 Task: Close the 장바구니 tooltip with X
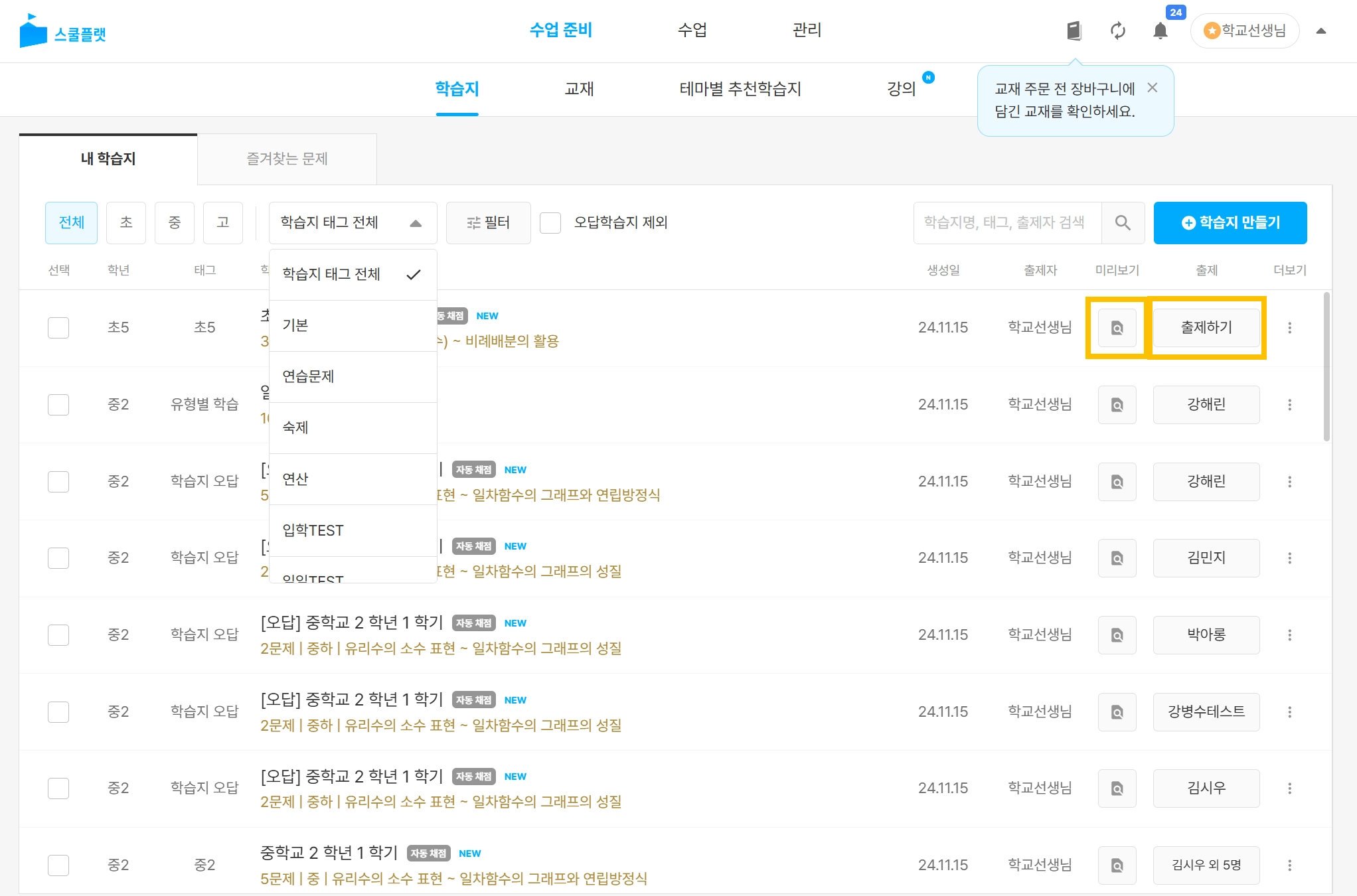pyautogui.click(x=1153, y=88)
